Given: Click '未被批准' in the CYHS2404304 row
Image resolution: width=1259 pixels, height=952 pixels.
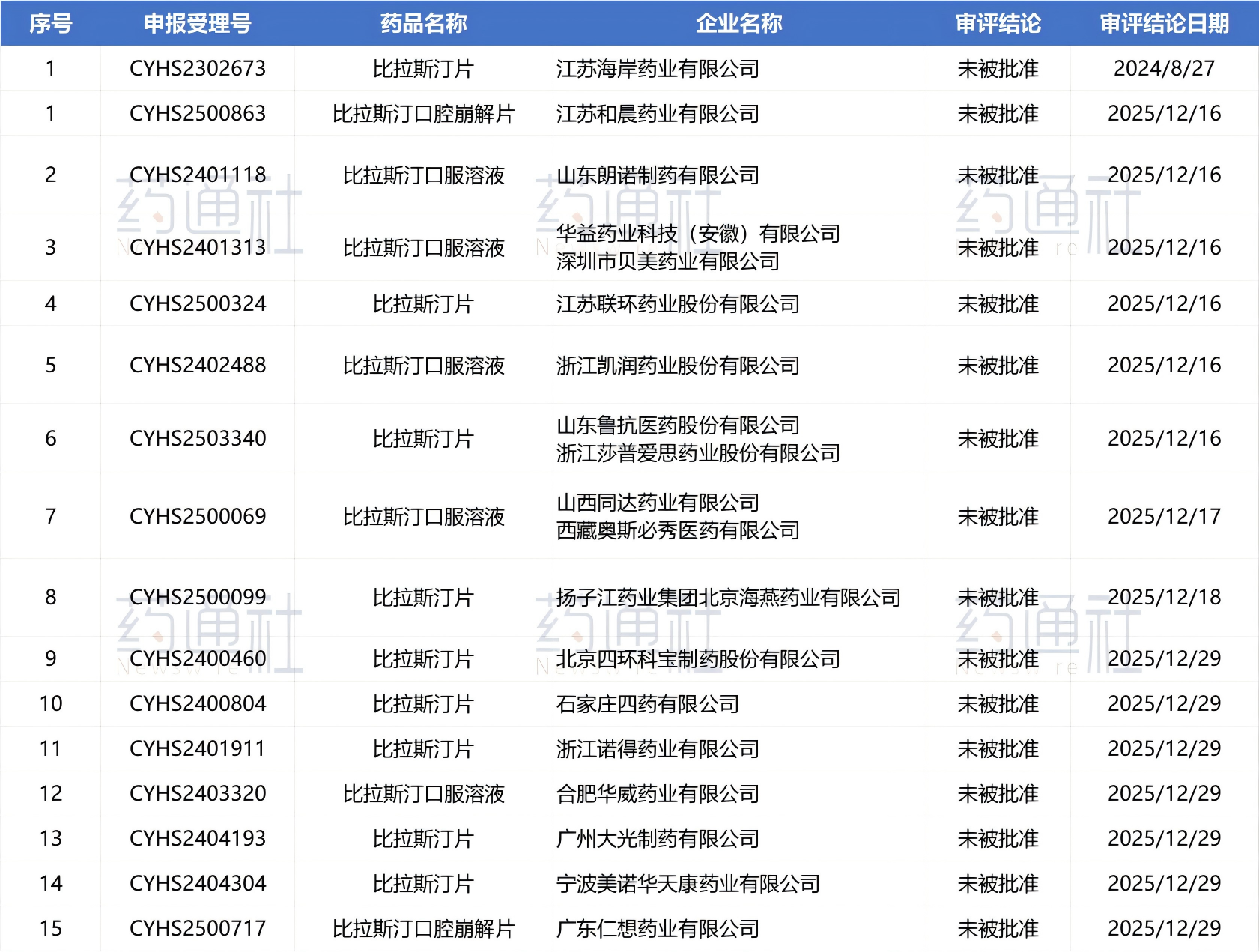Looking at the screenshot, I should click(x=998, y=884).
